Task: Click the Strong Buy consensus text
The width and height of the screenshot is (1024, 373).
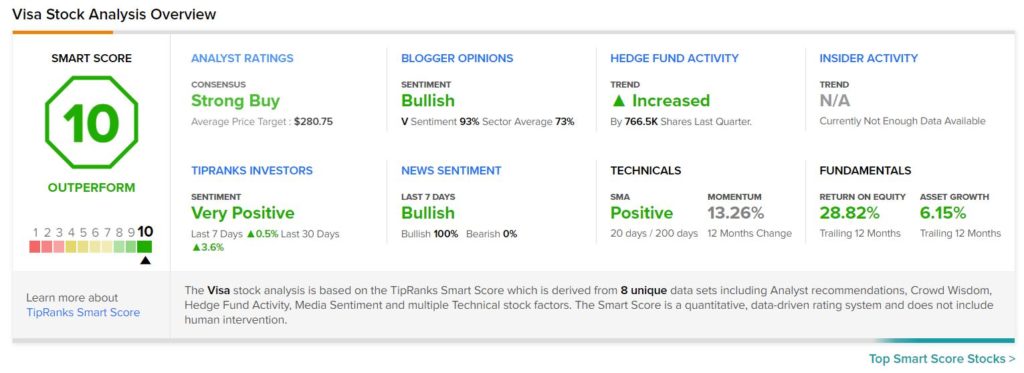Action: click(235, 101)
